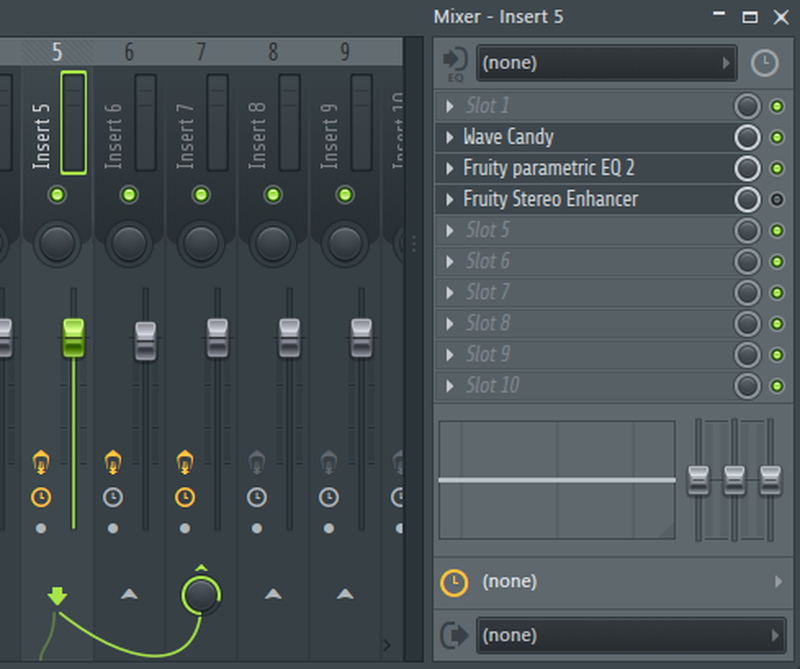The width and height of the screenshot is (800, 669).
Task: Mute Insert 9 track with green LED
Action: (345, 194)
